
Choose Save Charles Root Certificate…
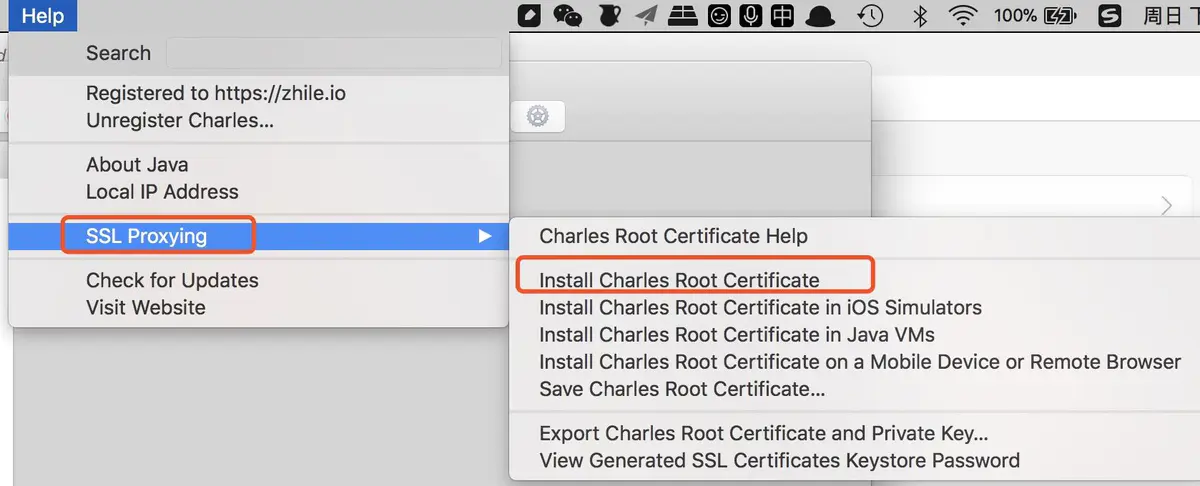[682, 388]
